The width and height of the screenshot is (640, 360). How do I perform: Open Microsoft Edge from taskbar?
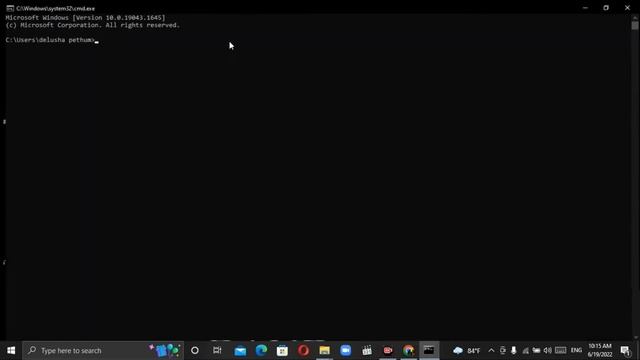[261, 351]
